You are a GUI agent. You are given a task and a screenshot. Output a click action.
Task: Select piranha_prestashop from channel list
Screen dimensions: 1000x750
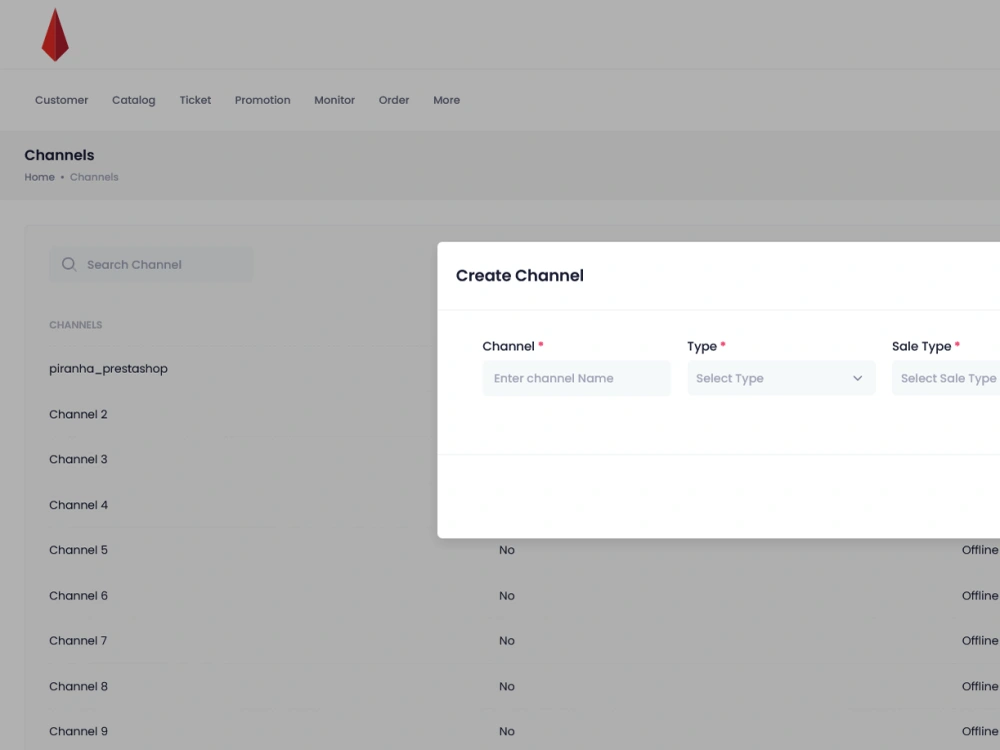(108, 368)
